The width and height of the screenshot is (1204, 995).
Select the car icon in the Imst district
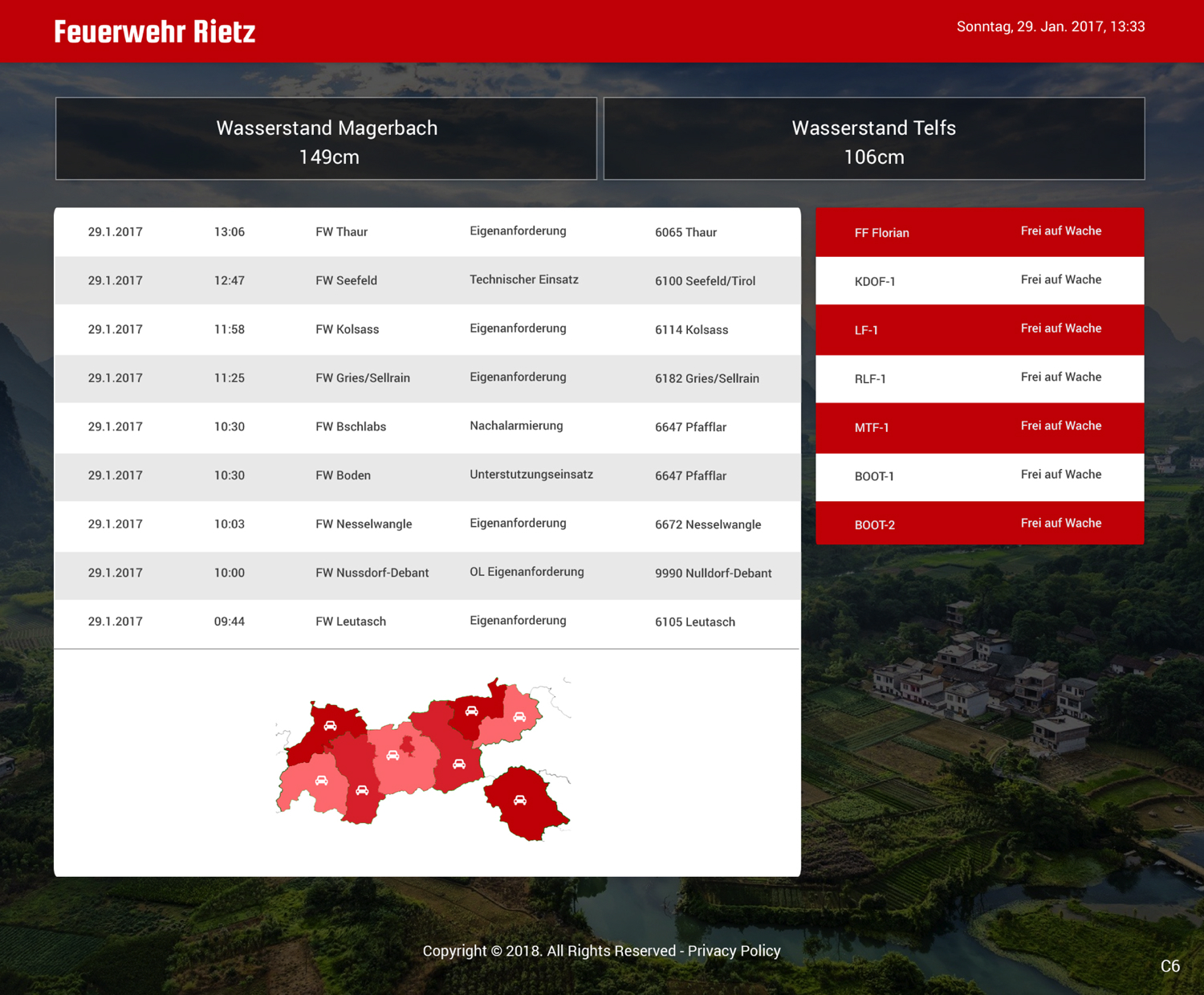pyautogui.click(x=362, y=790)
